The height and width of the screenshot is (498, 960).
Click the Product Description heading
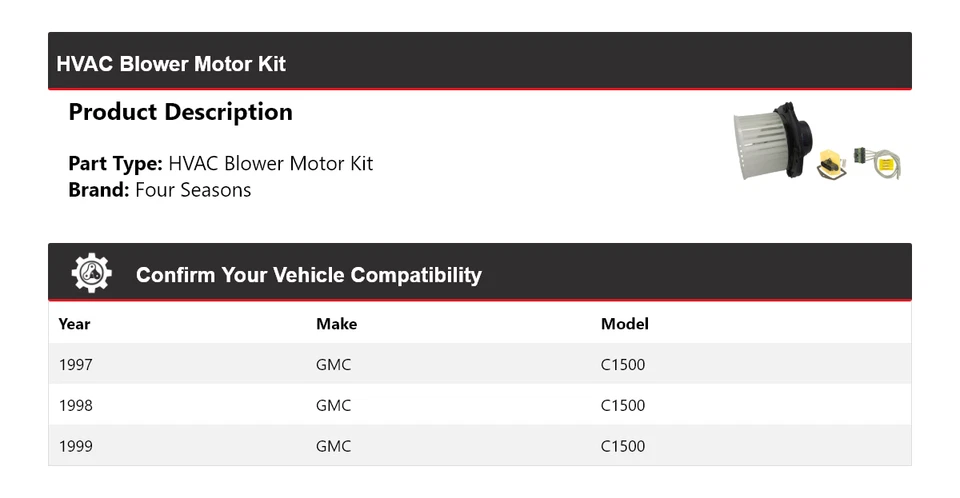(180, 112)
